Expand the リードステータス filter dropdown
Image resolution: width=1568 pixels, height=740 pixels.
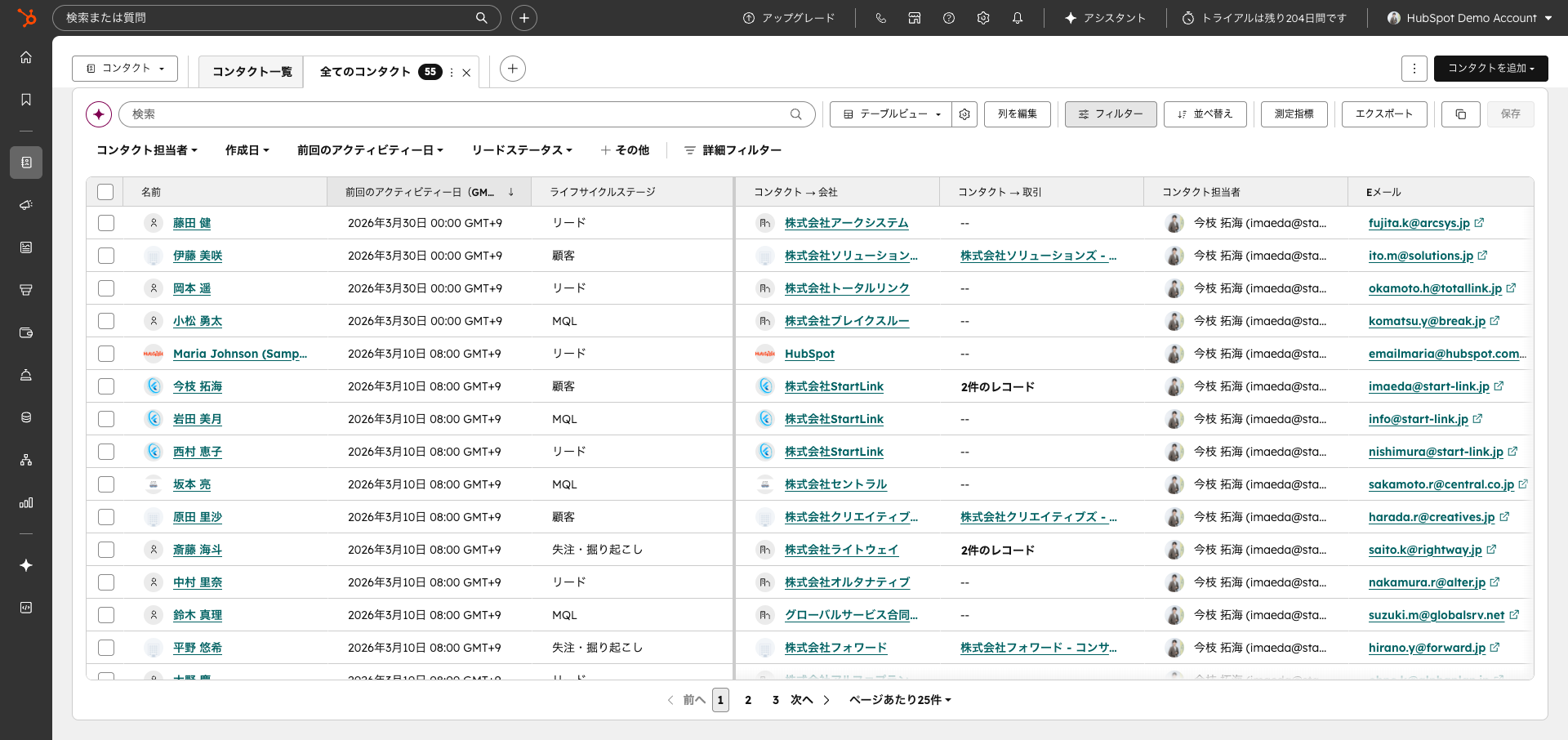click(x=521, y=150)
